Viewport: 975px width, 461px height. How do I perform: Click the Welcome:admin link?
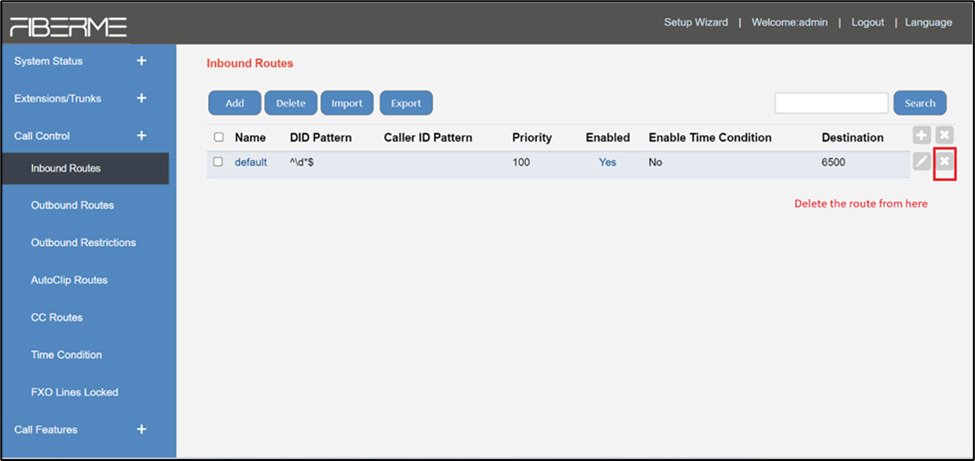coord(790,22)
